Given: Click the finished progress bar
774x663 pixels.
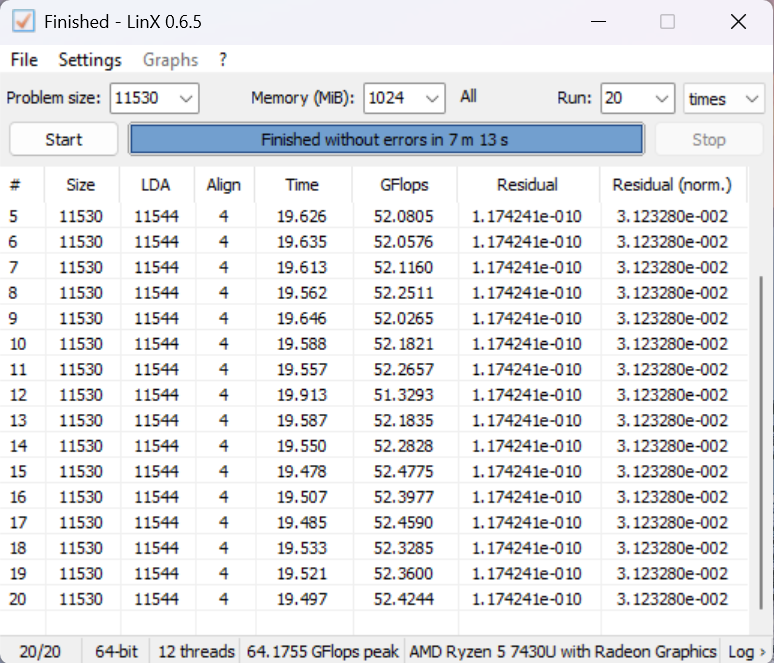Looking at the screenshot, I should tap(385, 139).
